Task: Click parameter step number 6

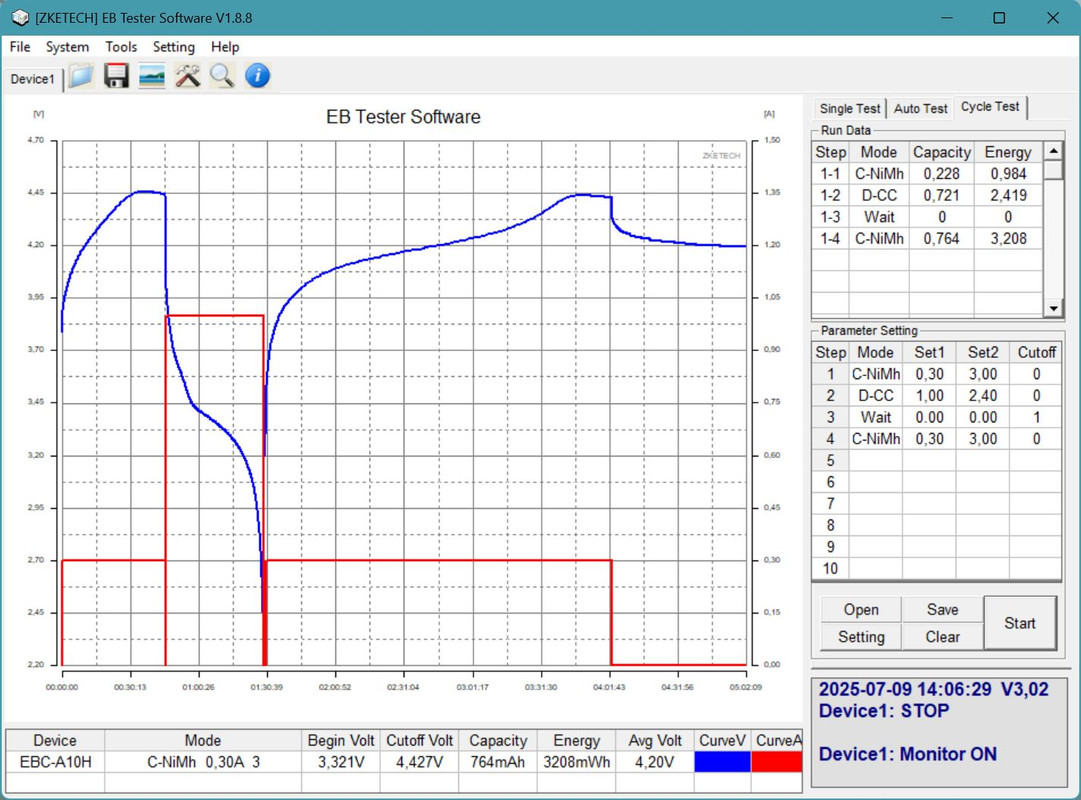Action: 830,482
